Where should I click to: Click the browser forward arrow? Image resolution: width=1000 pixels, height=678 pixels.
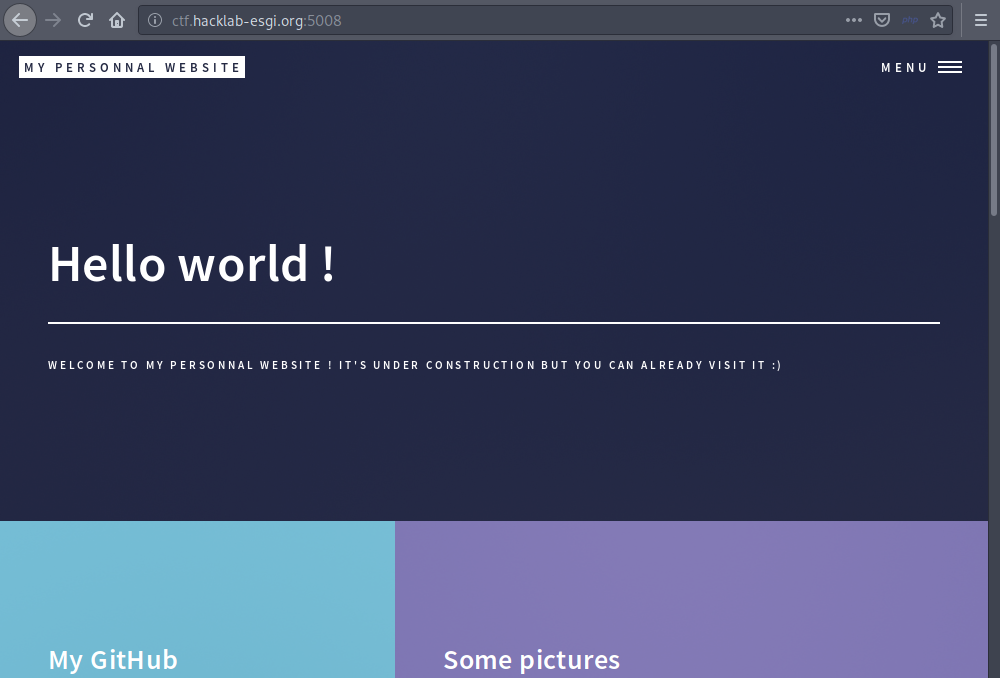coord(54,20)
